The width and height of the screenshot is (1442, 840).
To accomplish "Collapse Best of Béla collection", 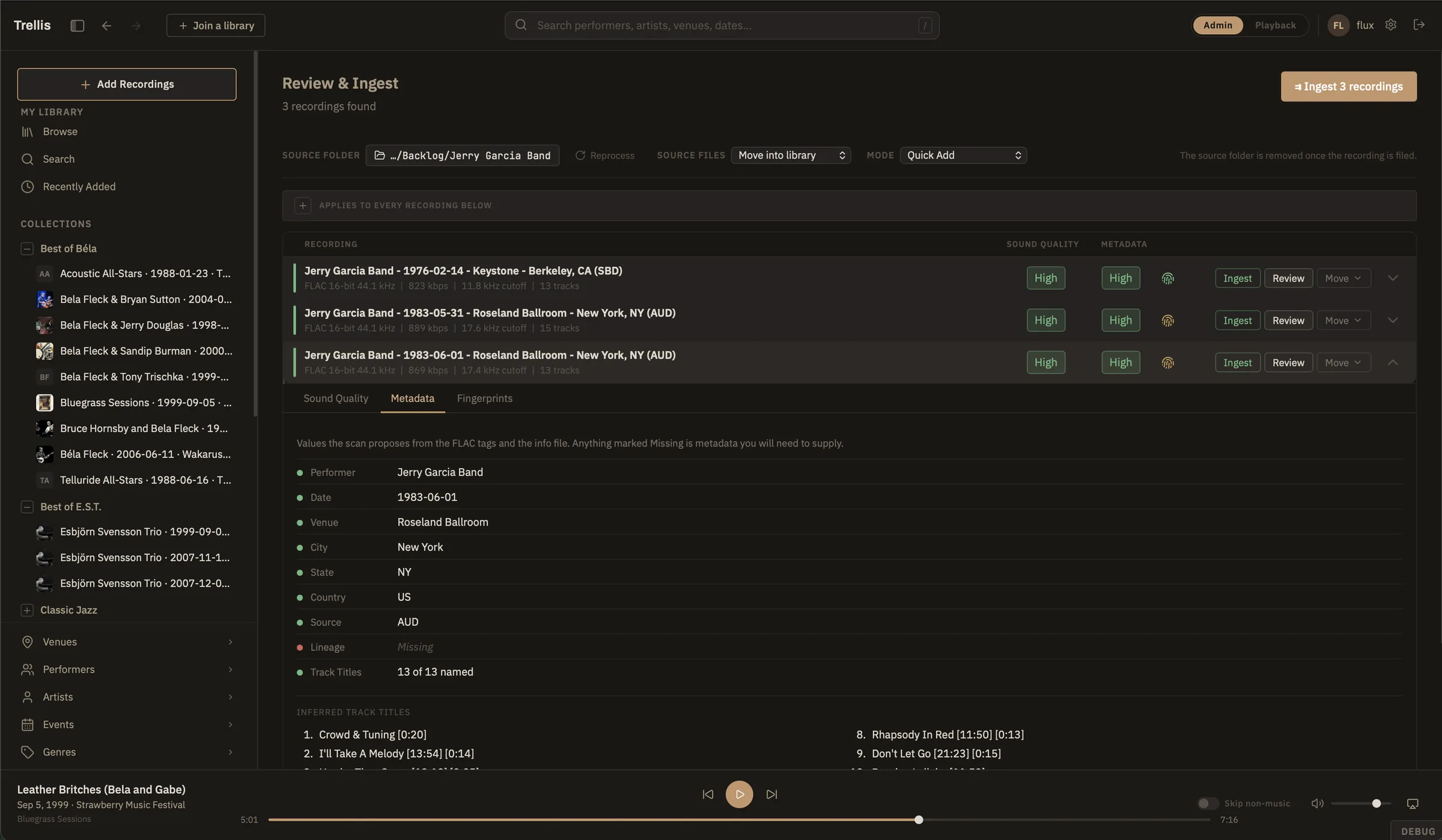I will [26, 249].
